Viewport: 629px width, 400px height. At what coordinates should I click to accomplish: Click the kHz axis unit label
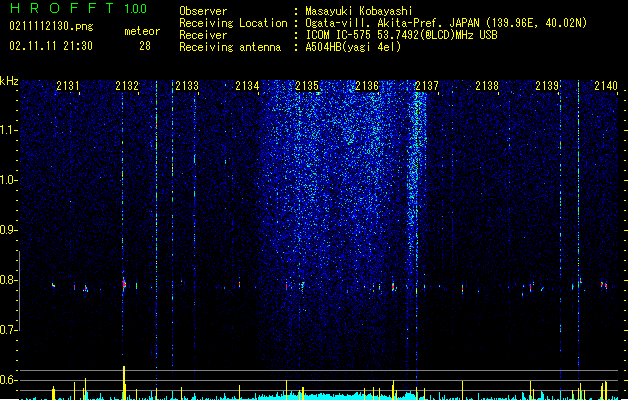click(x=9, y=81)
